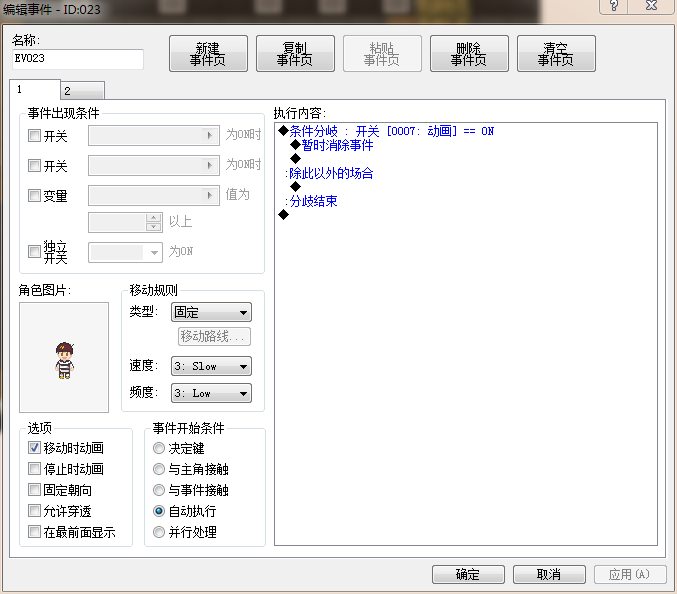Click the help question mark icon
The image size is (677, 594).
click(x=613, y=6)
